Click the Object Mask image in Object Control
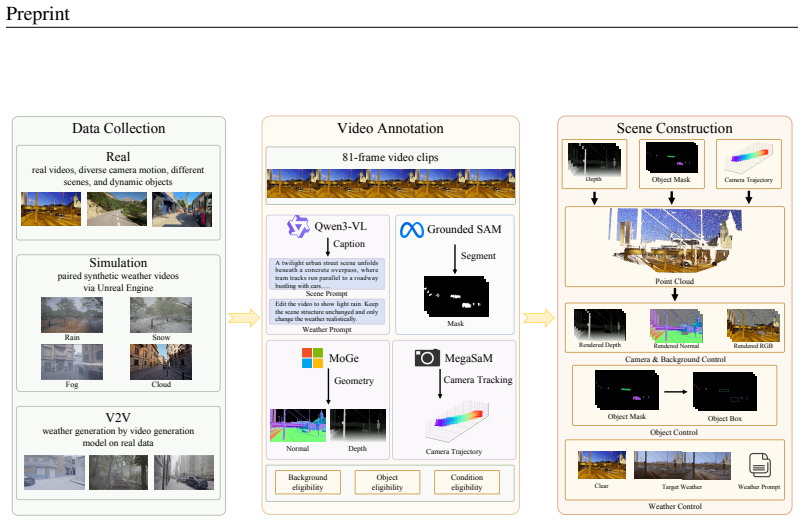Viewport: 804px width, 521px height. point(627,390)
